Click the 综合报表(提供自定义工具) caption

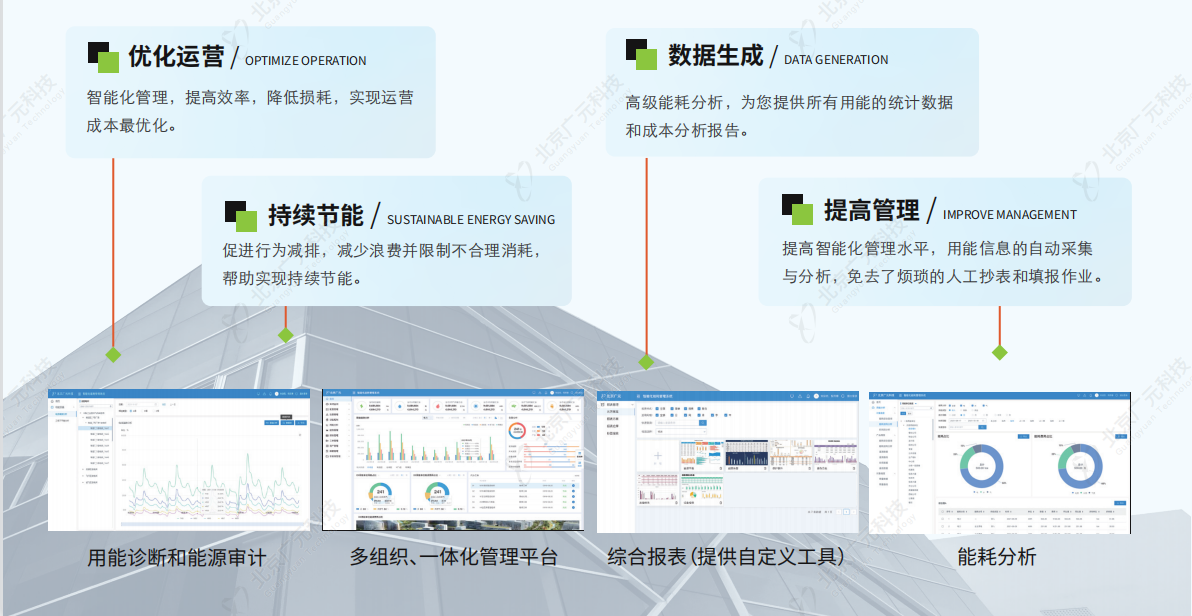click(726, 557)
